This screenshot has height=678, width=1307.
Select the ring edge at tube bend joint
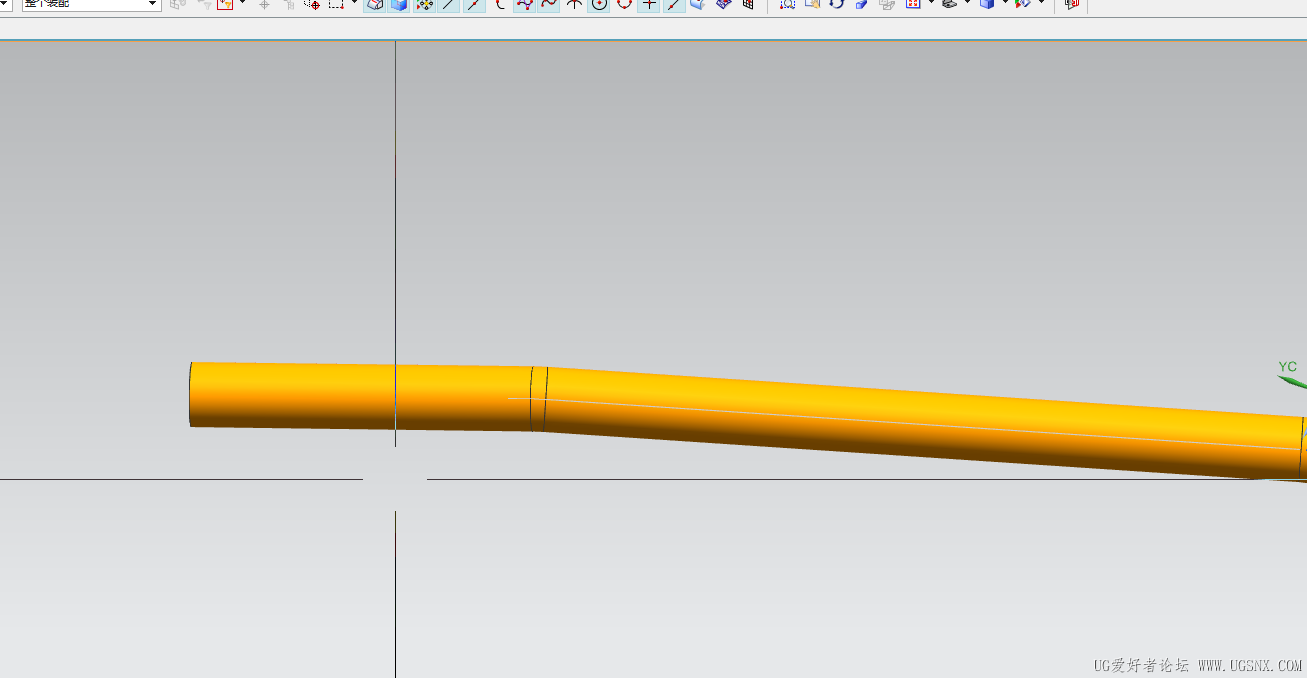(x=538, y=399)
